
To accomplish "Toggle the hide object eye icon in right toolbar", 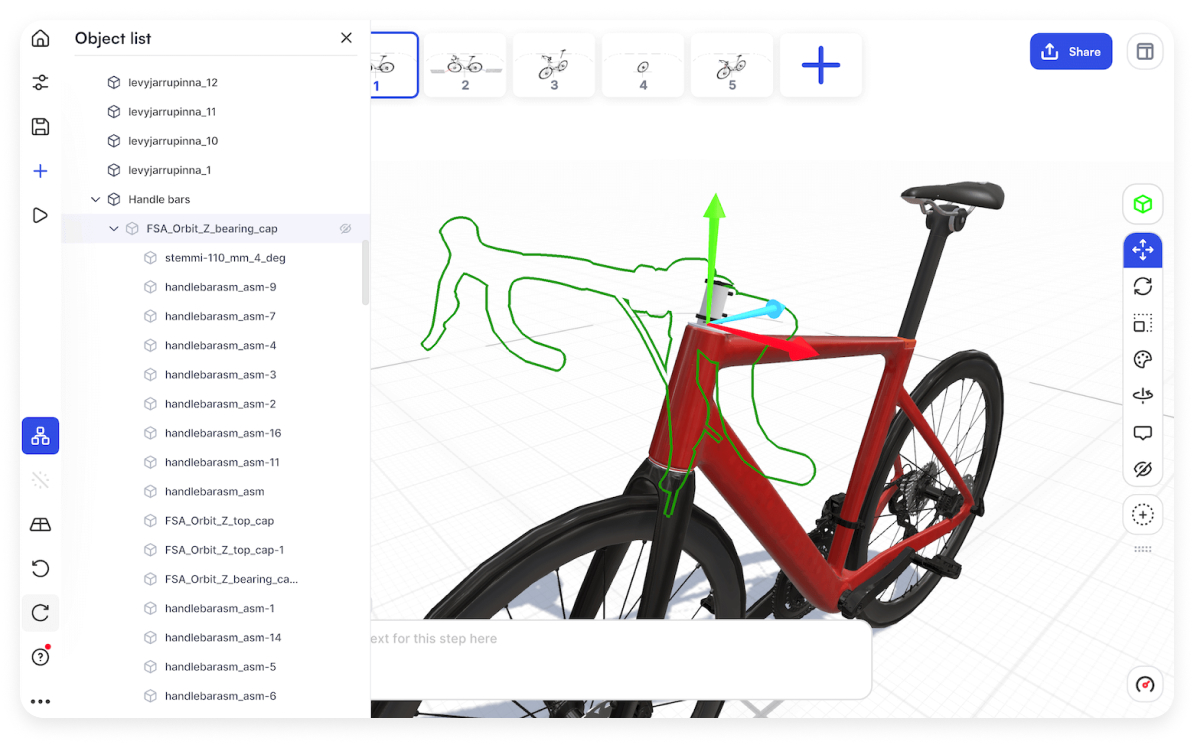I will [x=1142, y=469].
